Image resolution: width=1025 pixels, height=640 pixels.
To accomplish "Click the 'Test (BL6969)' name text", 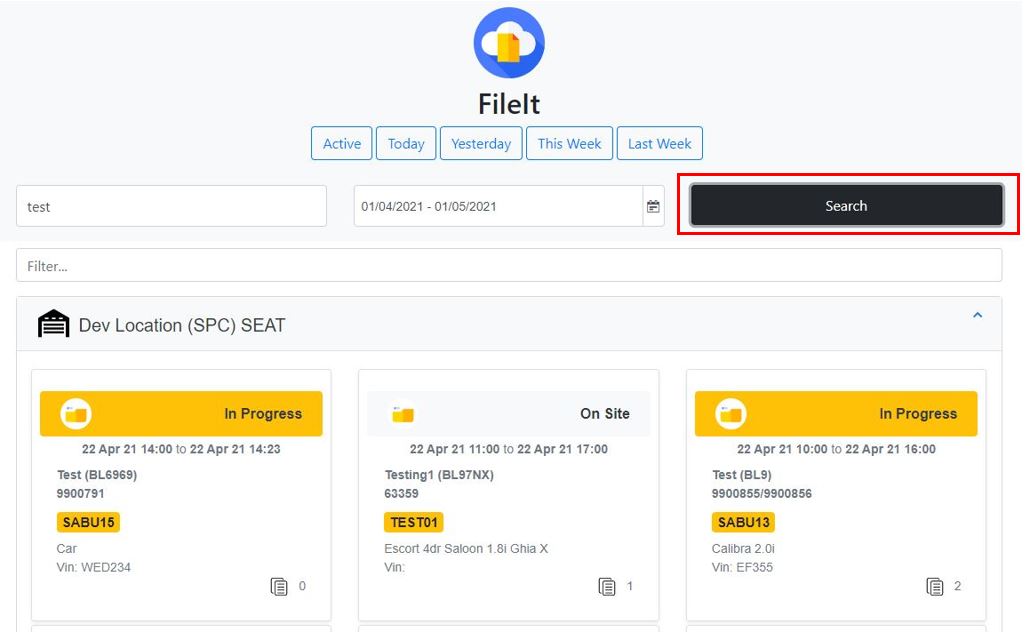I will (97, 475).
